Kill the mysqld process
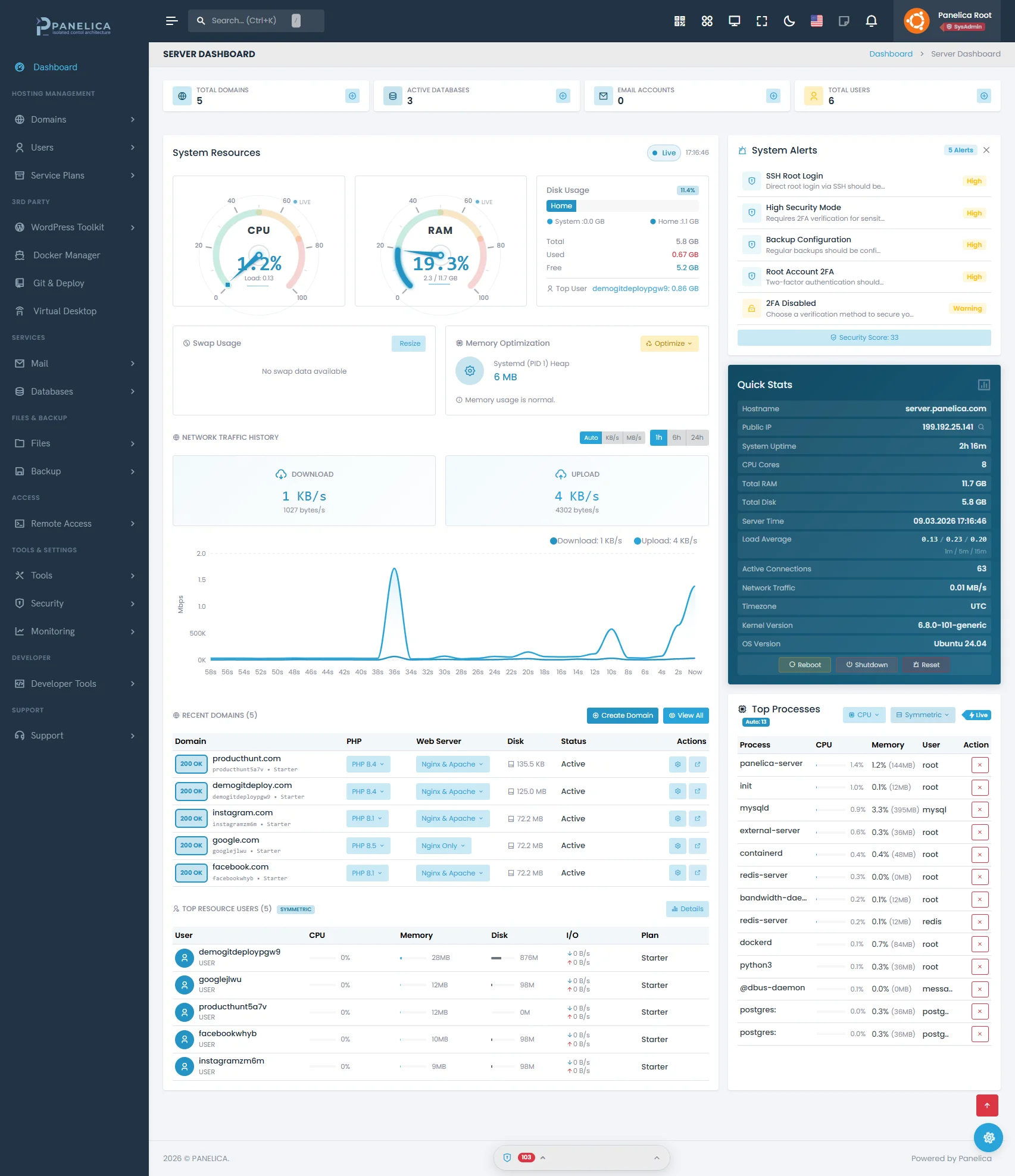 [x=979, y=809]
